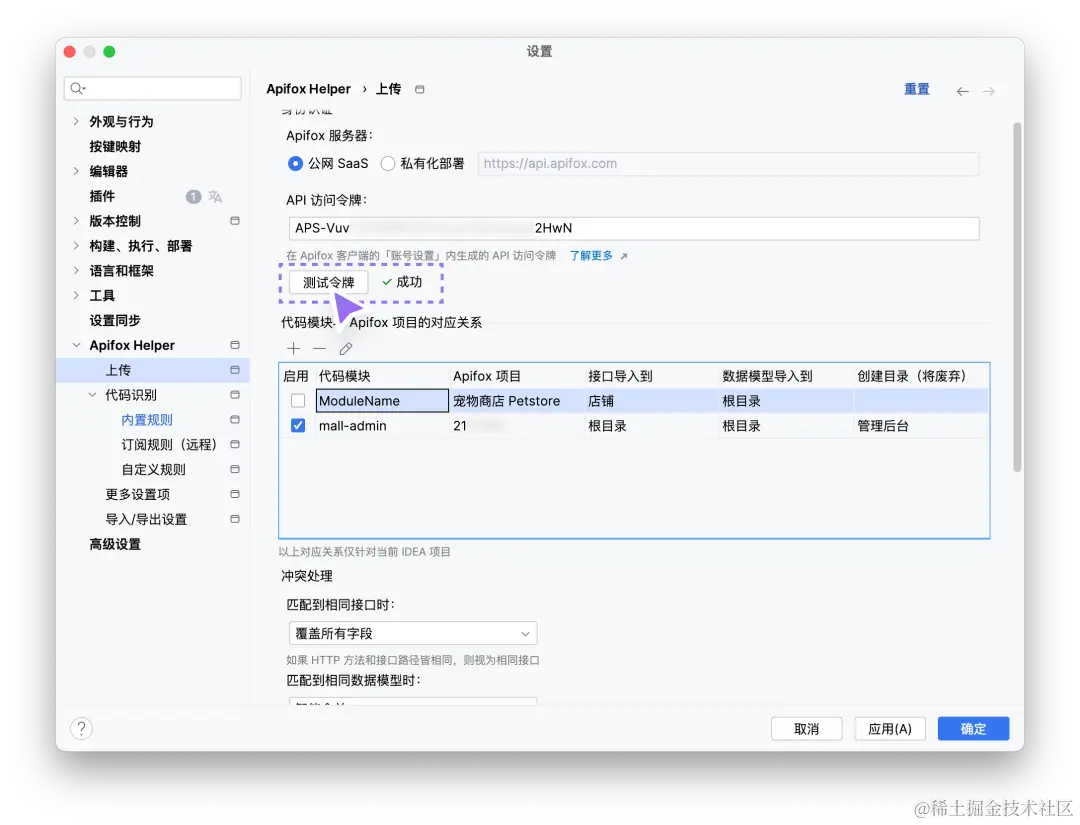
Task: Expand 构建、执行、部署 tree node
Action: click(x=76, y=245)
